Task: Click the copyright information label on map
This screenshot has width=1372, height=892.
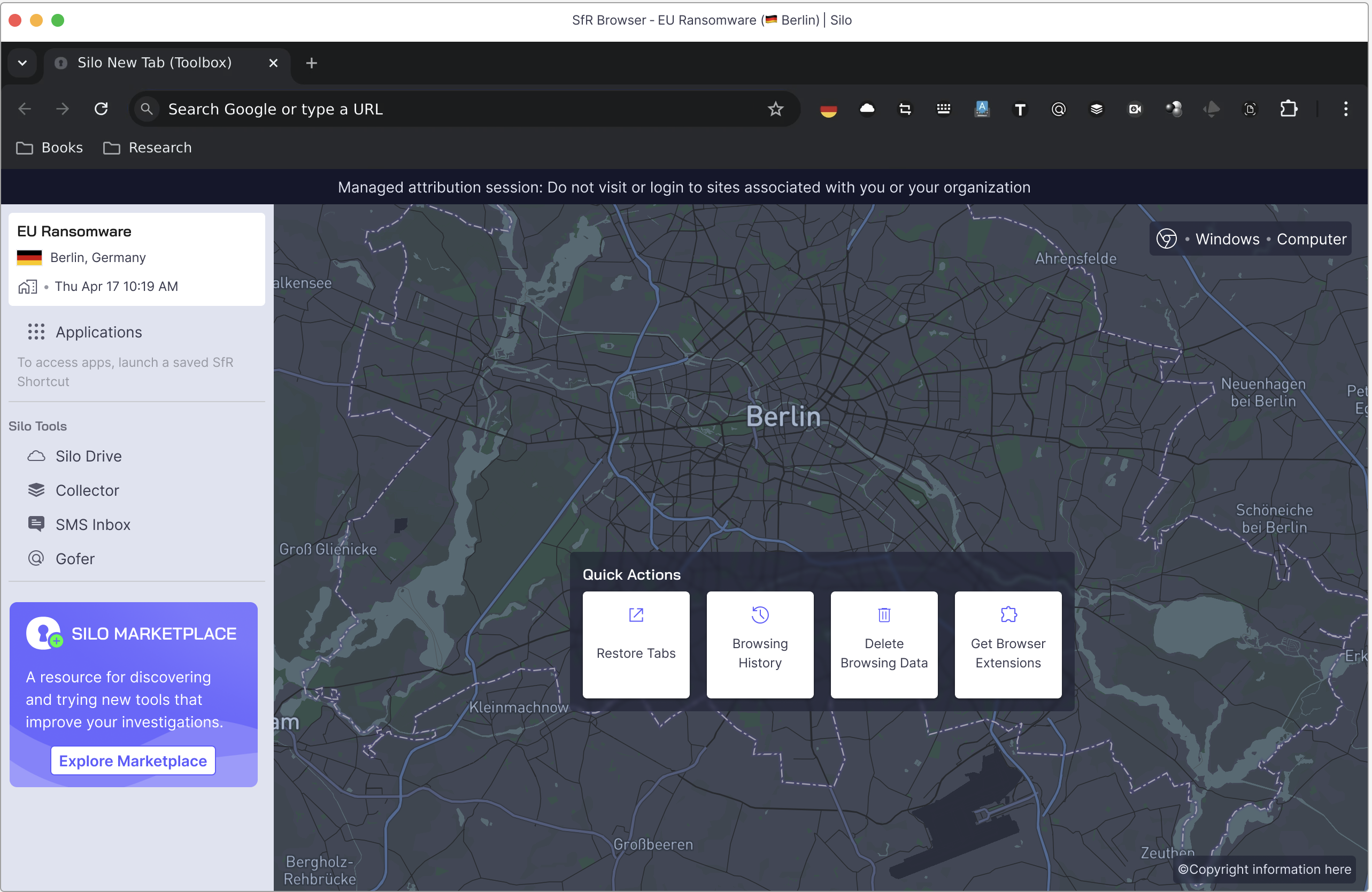Action: point(1264,869)
